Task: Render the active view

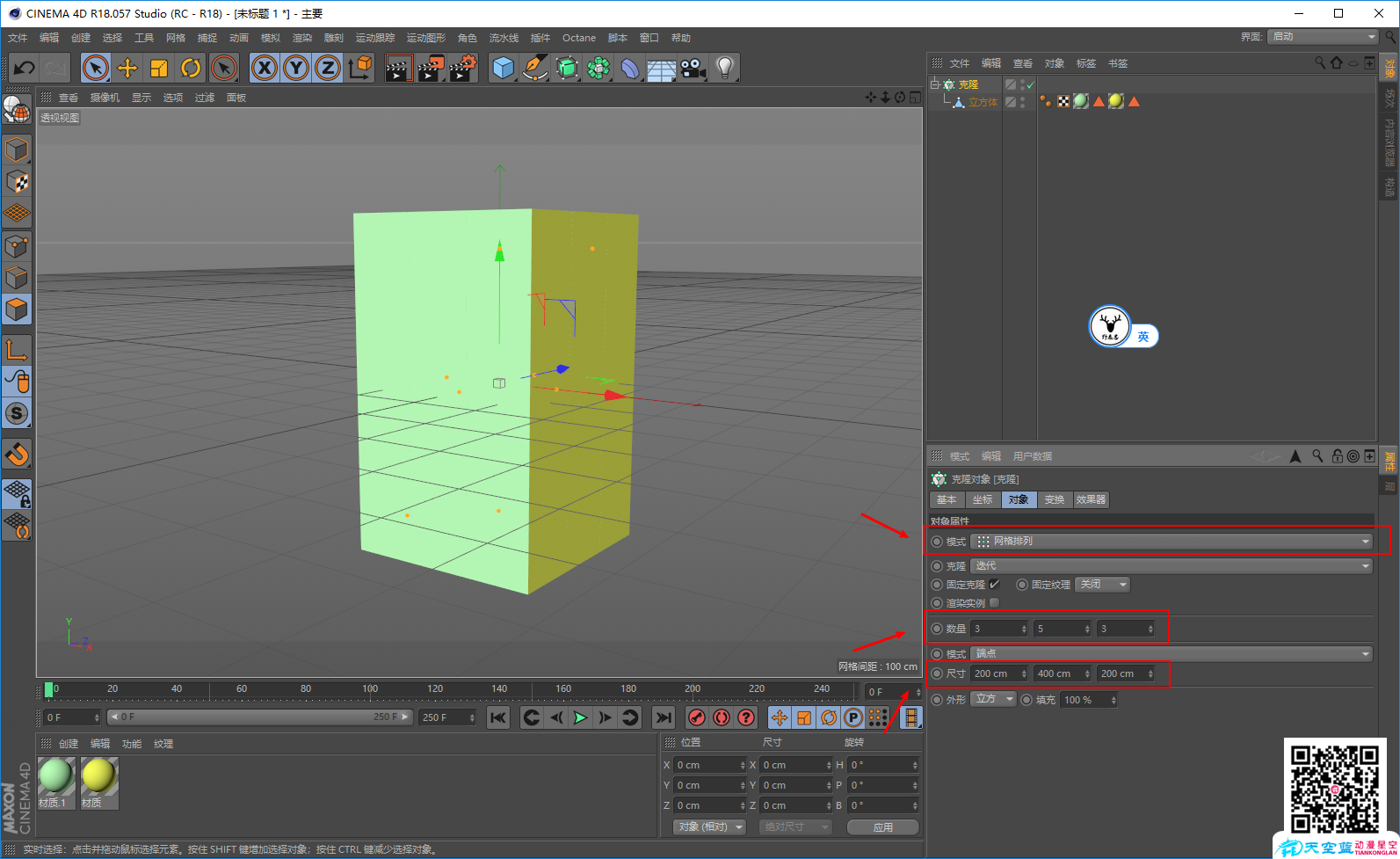Action: pos(399,68)
